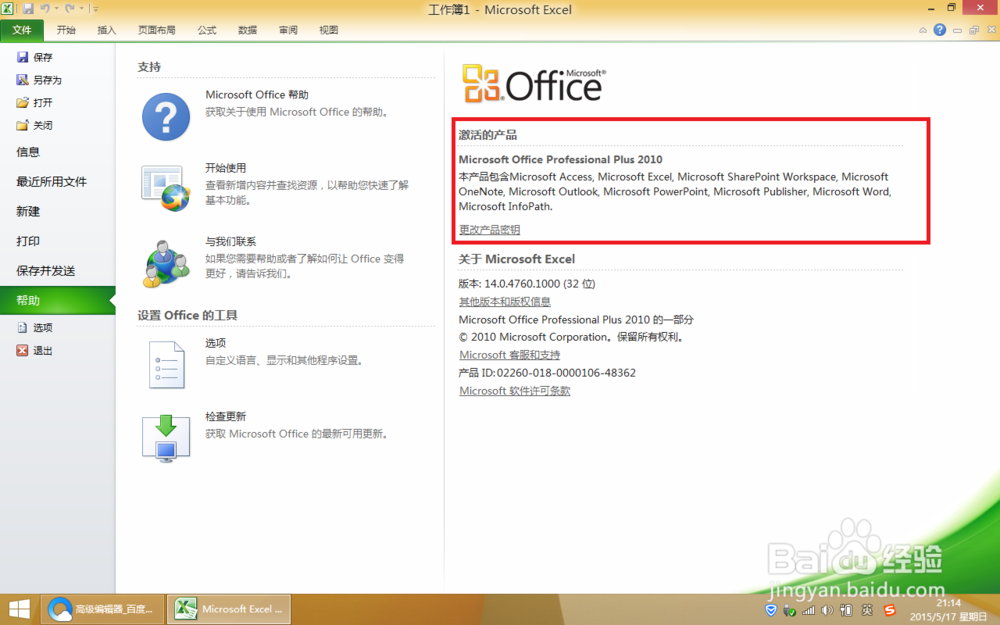Click the 开始使用 globe icon
Viewport: 1000px width, 625px height.
click(x=166, y=189)
